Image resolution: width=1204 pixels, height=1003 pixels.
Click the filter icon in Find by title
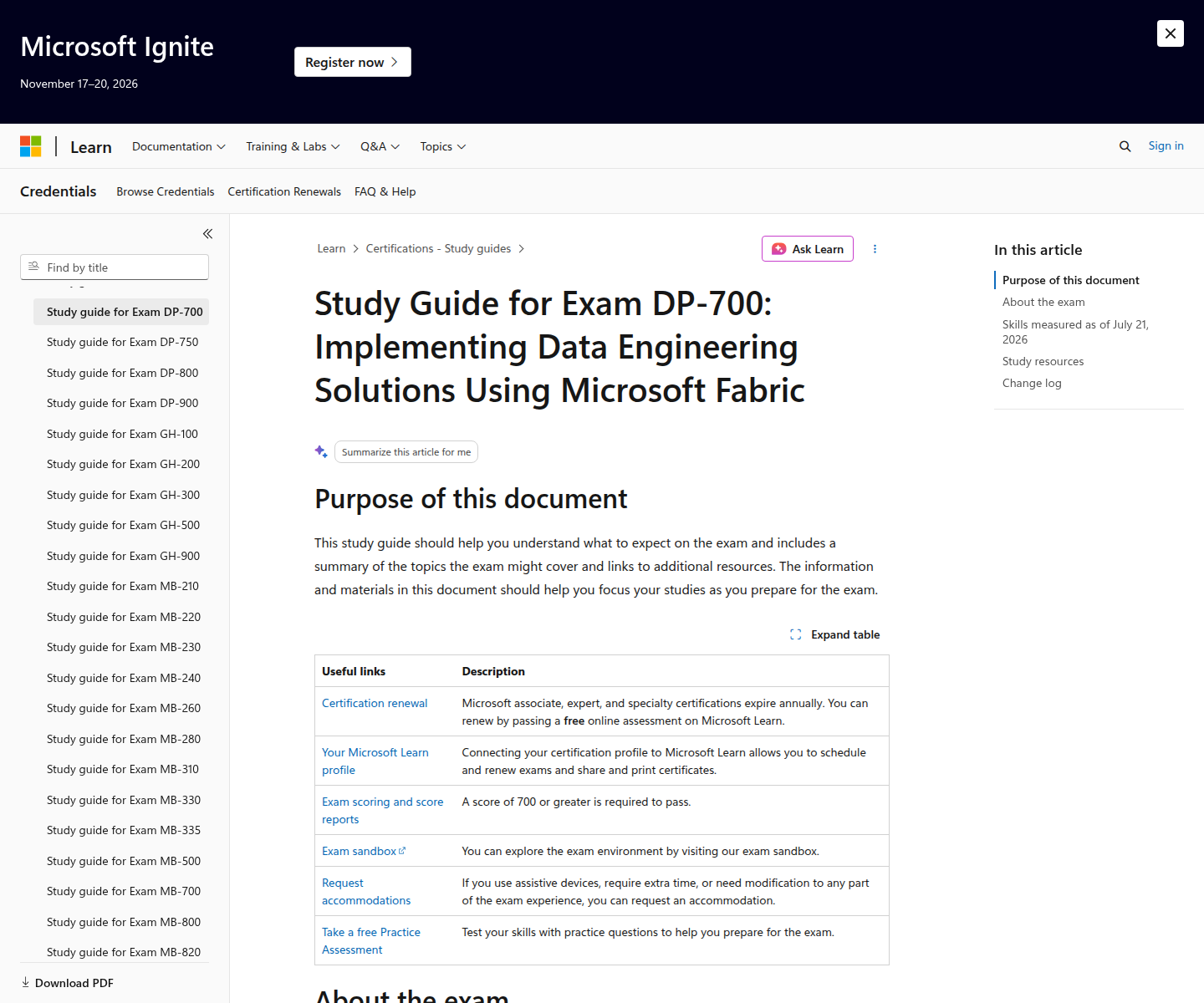click(x=33, y=267)
